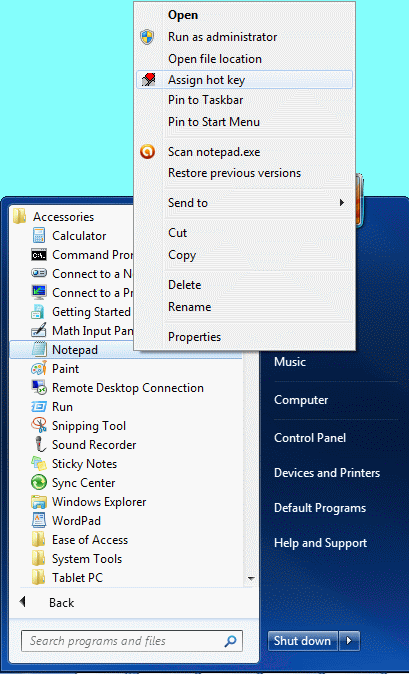Select the Calculator label
The height and width of the screenshot is (674, 409).
point(79,236)
